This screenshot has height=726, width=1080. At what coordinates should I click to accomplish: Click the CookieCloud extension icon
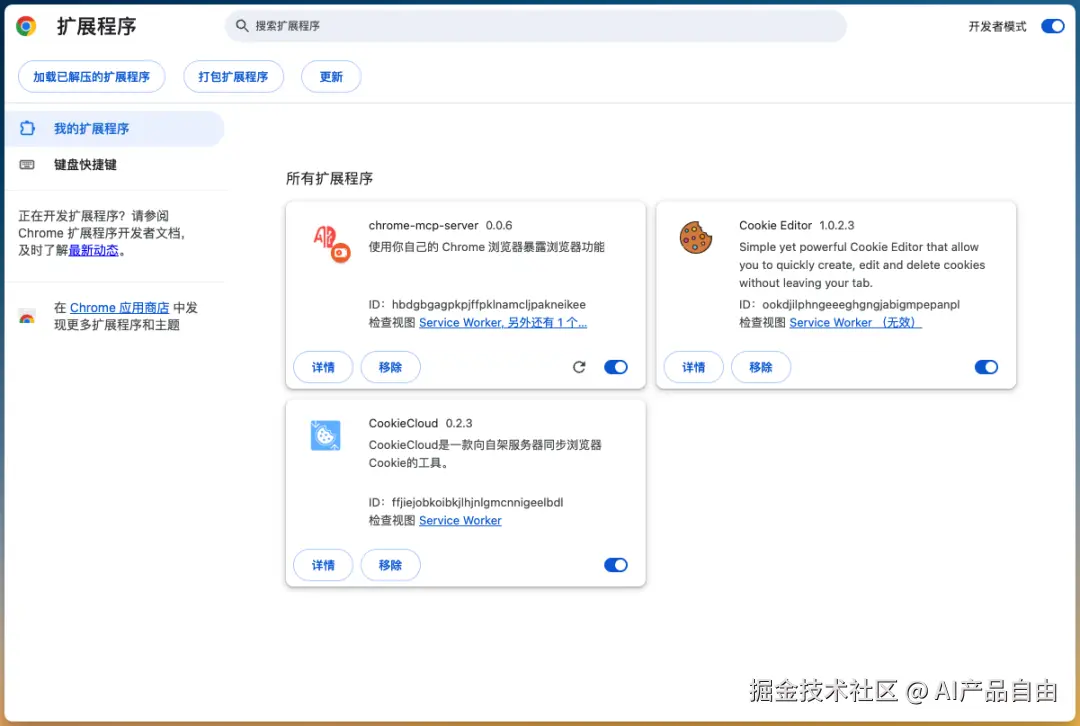(x=325, y=435)
